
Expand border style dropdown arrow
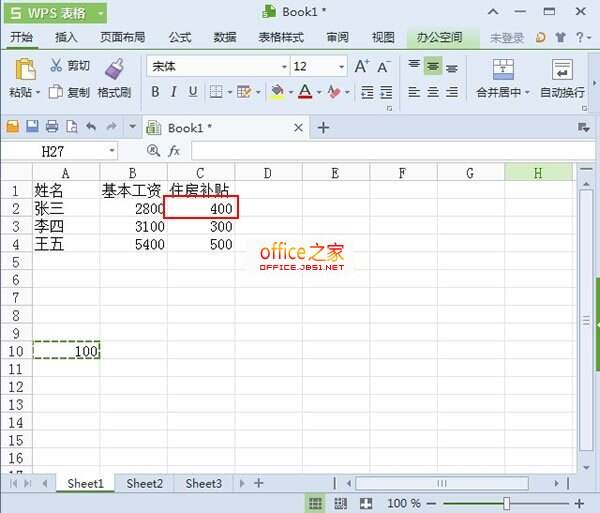(230, 92)
